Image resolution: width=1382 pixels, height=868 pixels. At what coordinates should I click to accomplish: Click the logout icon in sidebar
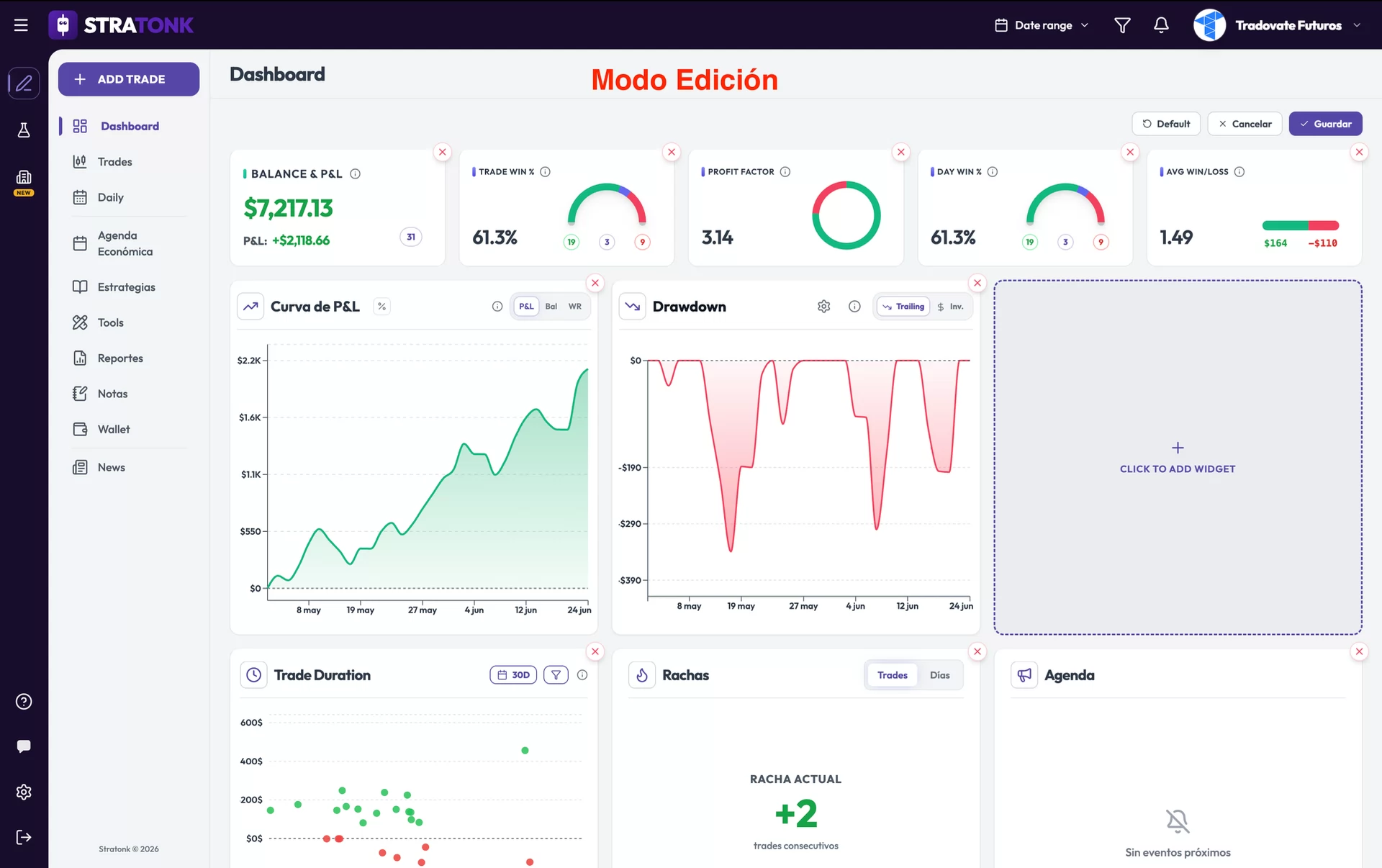(24, 837)
